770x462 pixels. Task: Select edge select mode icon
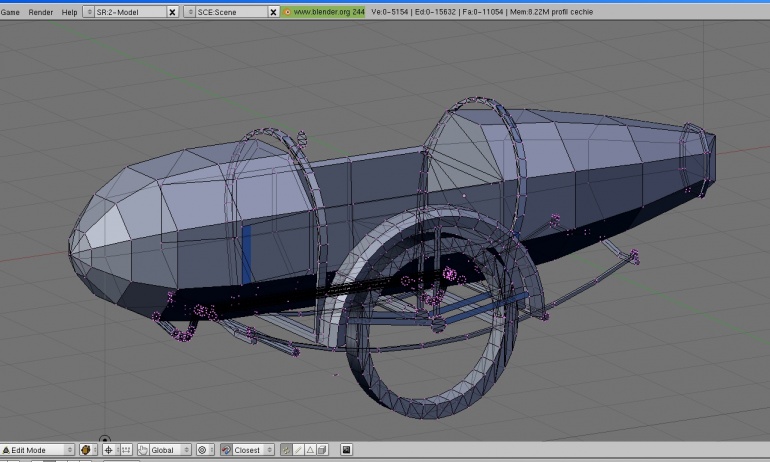click(298, 450)
